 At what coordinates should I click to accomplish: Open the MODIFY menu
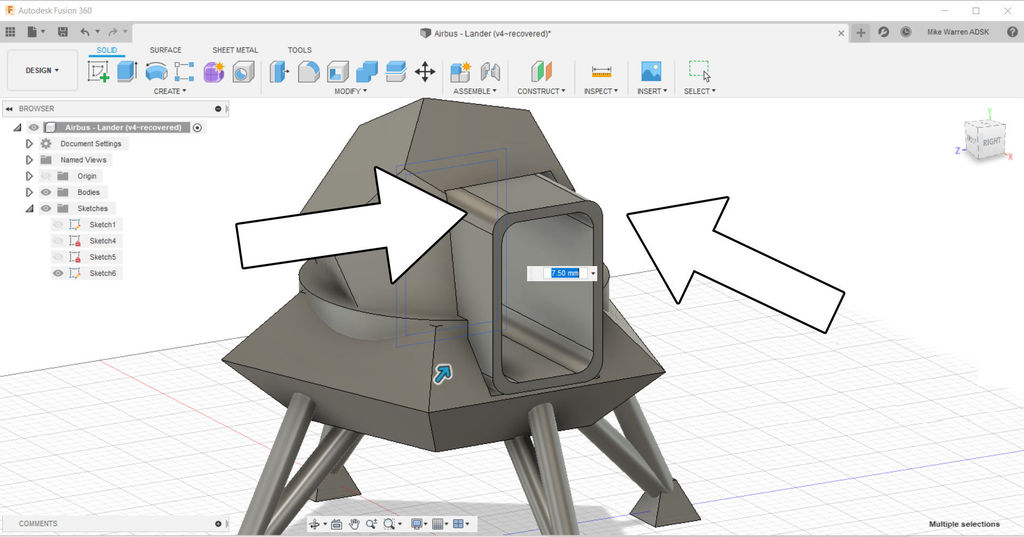pos(350,91)
